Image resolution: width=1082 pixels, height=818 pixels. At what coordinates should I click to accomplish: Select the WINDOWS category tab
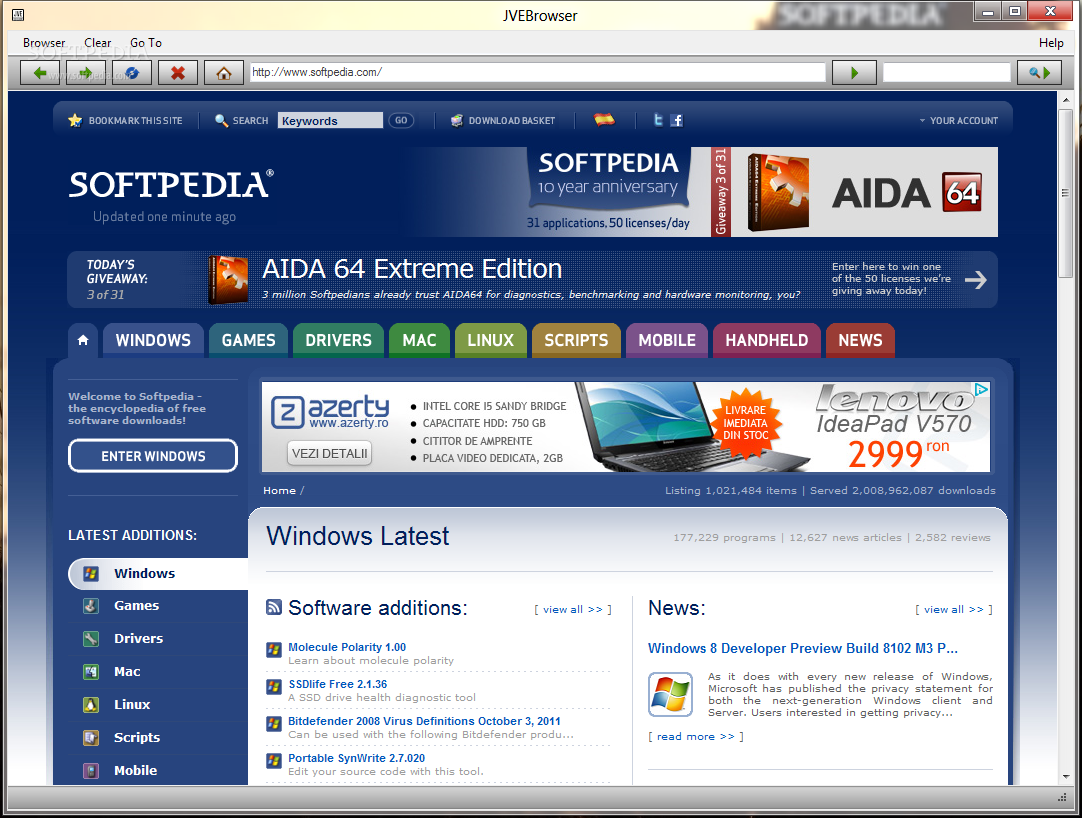153,340
